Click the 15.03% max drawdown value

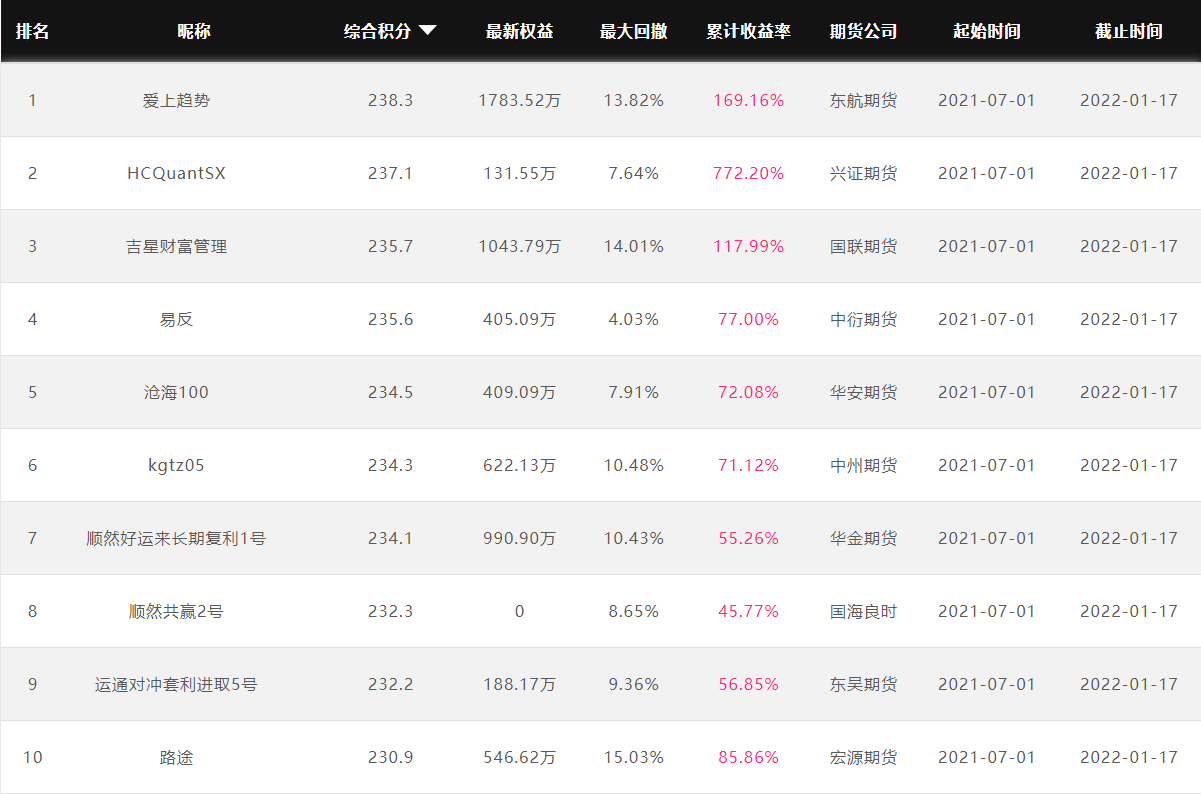[x=633, y=757]
